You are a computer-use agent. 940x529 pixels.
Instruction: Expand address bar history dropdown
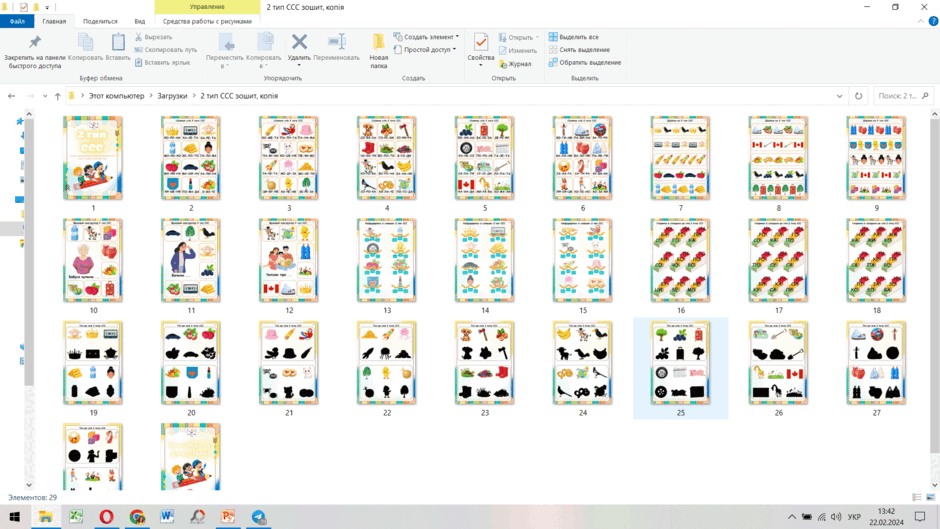tap(839, 96)
